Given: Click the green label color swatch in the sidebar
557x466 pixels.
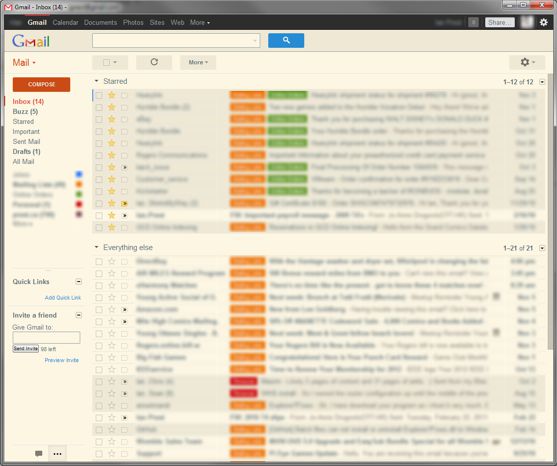Looking at the screenshot, I should click(79, 194).
